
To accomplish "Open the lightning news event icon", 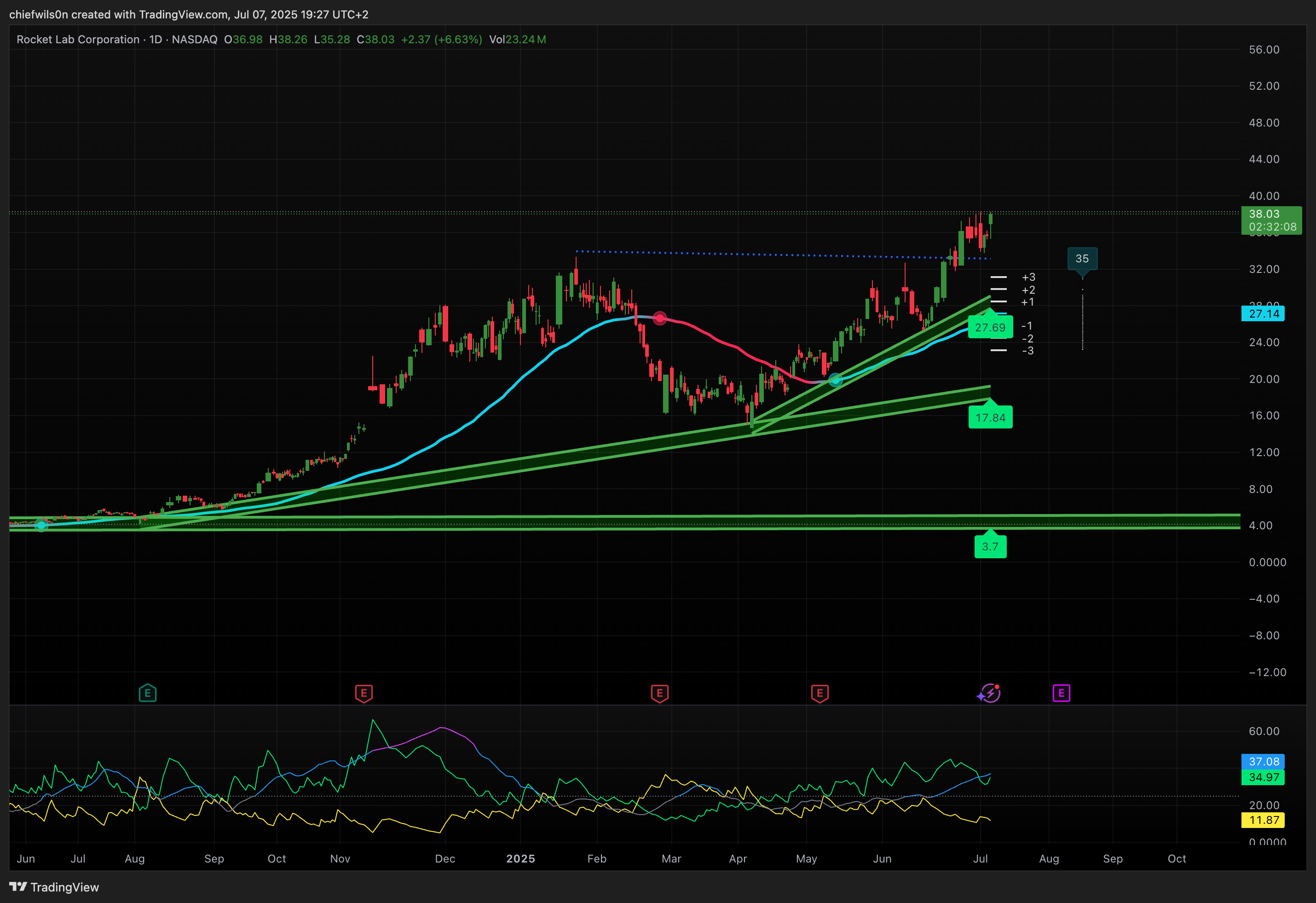I will pos(990,693).
